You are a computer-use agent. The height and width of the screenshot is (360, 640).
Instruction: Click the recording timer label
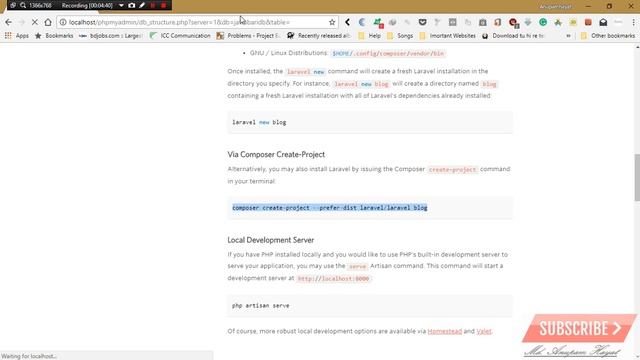pyautogui.click(x=87, y=5)
